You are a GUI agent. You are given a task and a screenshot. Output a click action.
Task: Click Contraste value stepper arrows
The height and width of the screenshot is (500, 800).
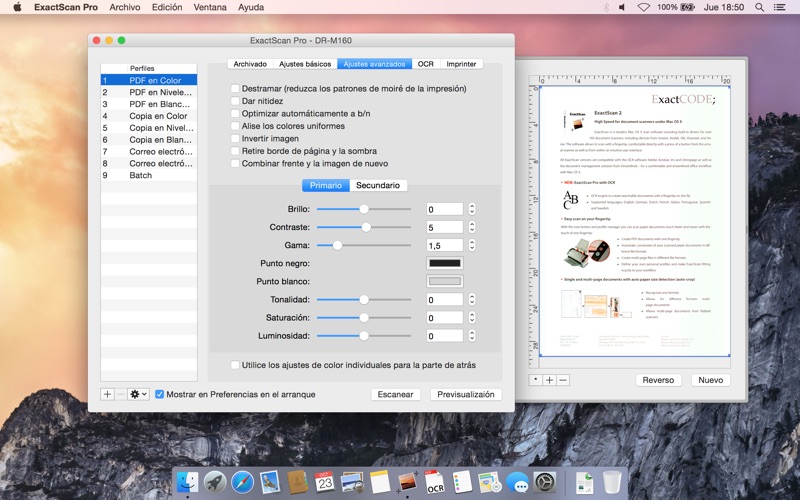coord(472,227)
